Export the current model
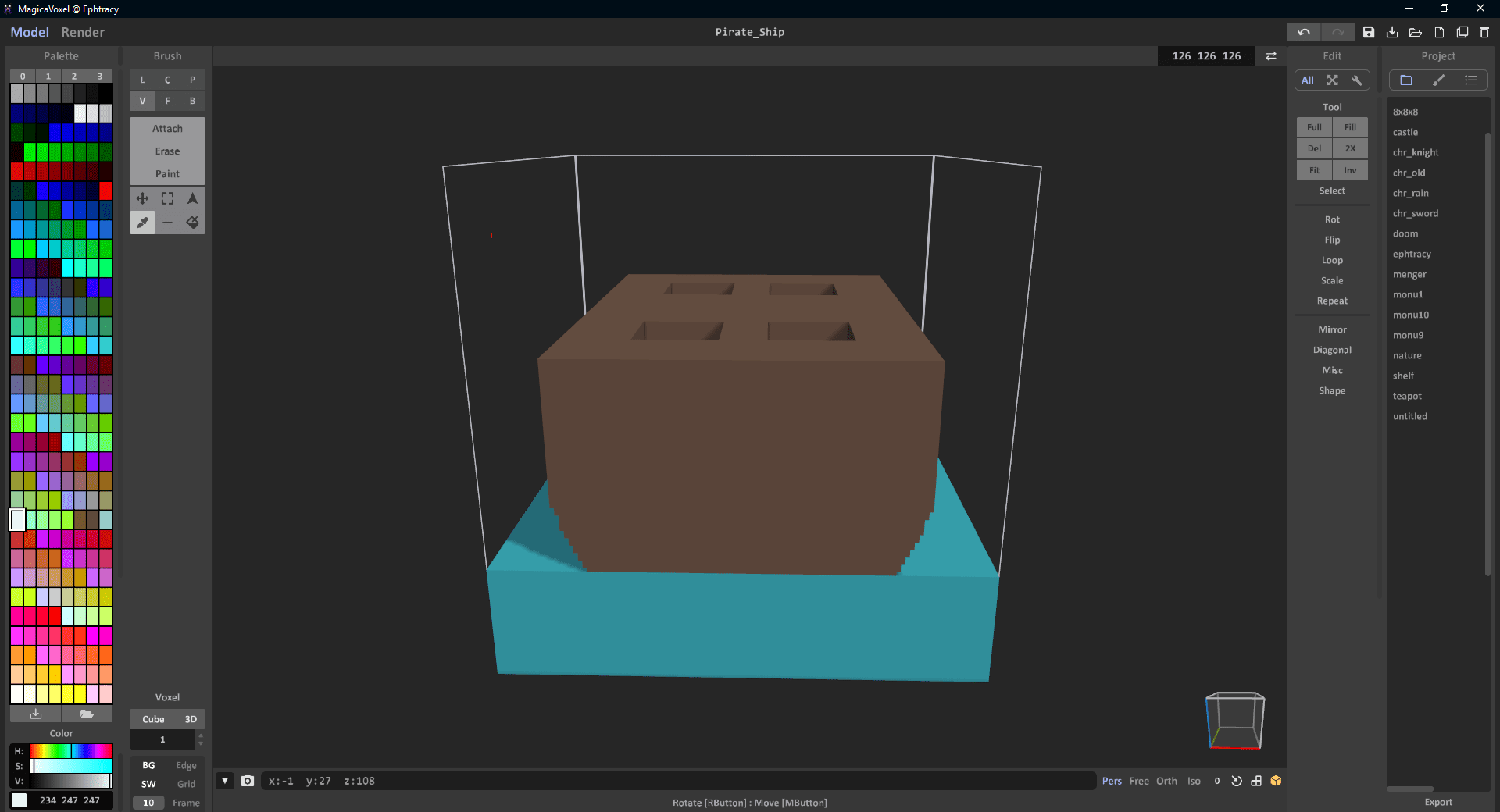1500x812 pixels. [x=1437, y=802]
